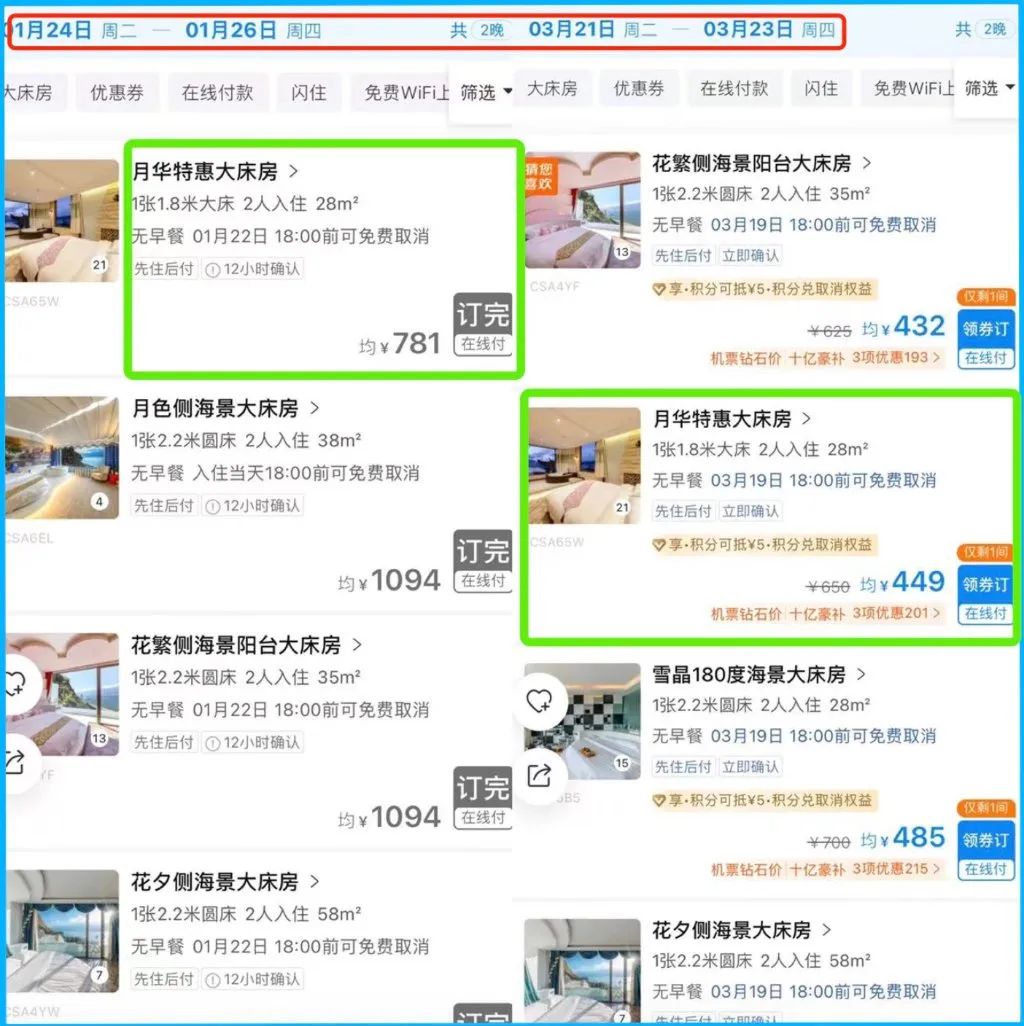The height and width of the screenshot is (1026, 1024).
Task: Expand room details via the 月色侧海景大床房 chevron
Action: (315, 408)
